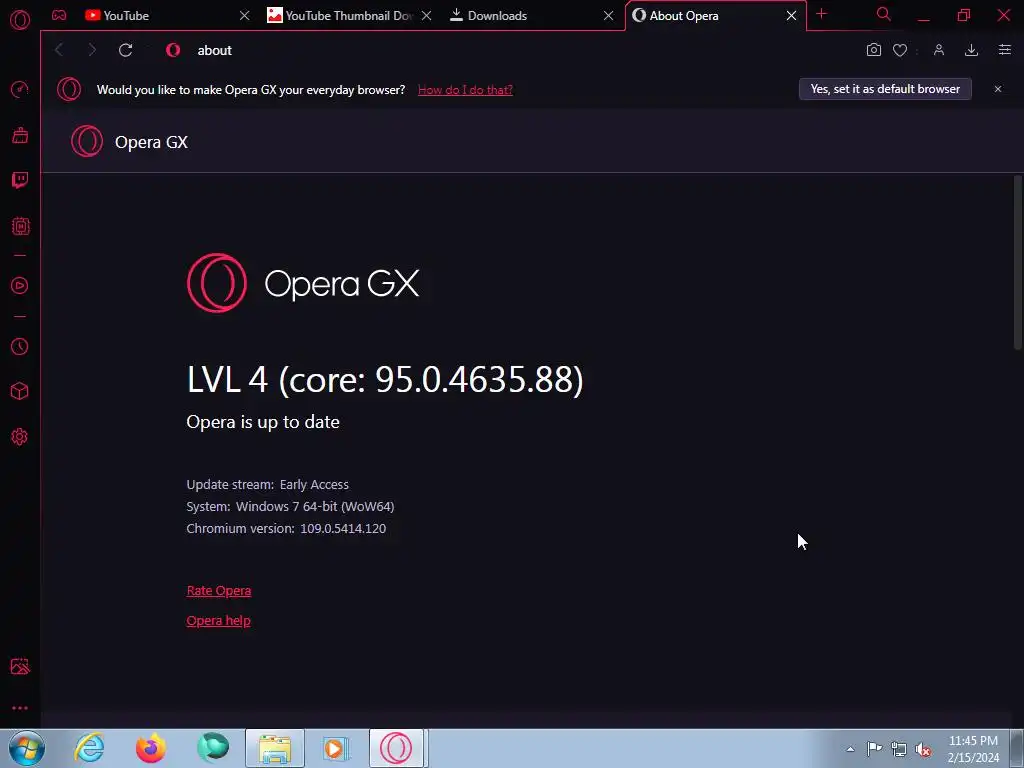
Task: Open the Windows Start button
Action: 27,748
